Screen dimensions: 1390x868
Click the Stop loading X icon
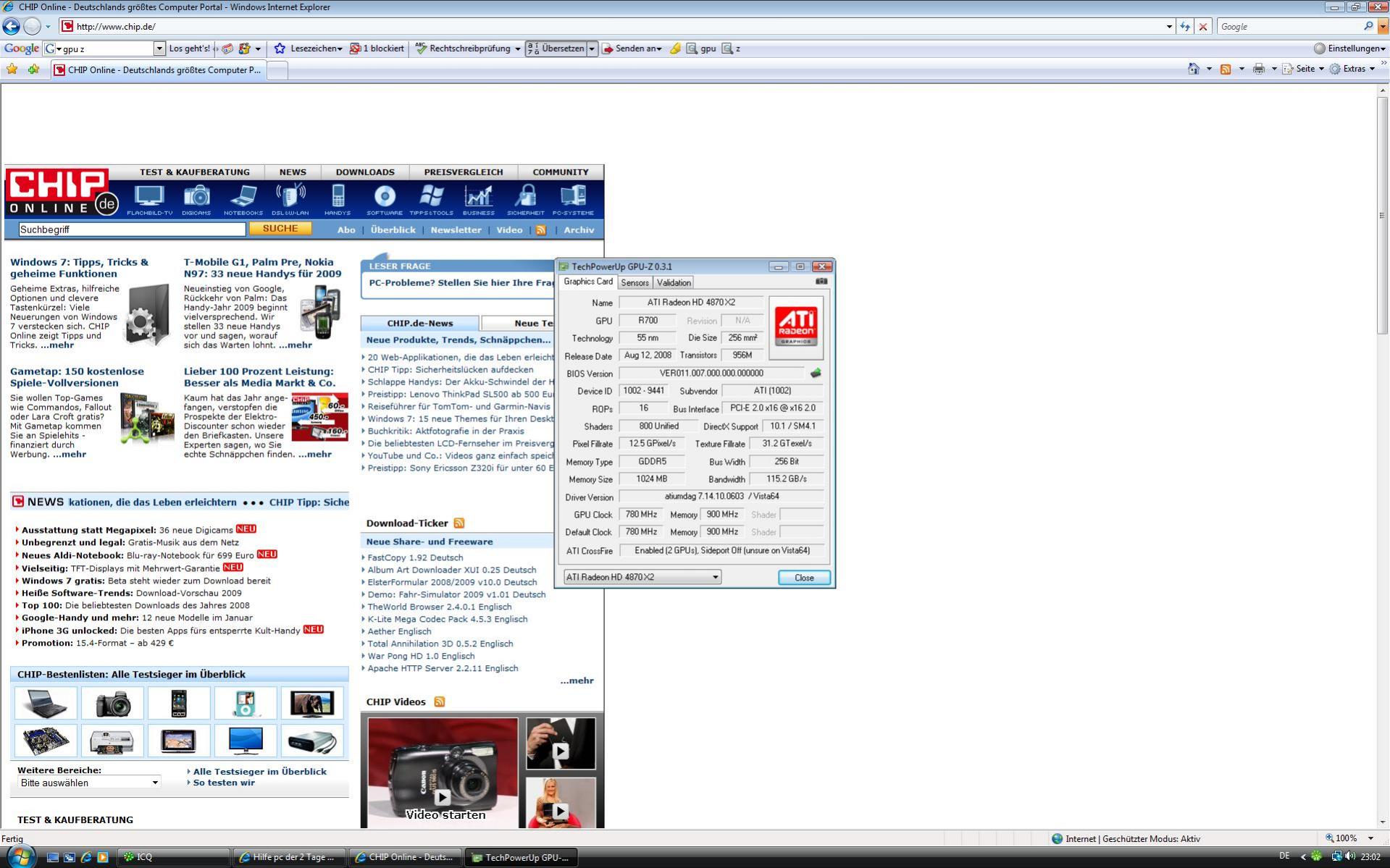click(1203, 27)
